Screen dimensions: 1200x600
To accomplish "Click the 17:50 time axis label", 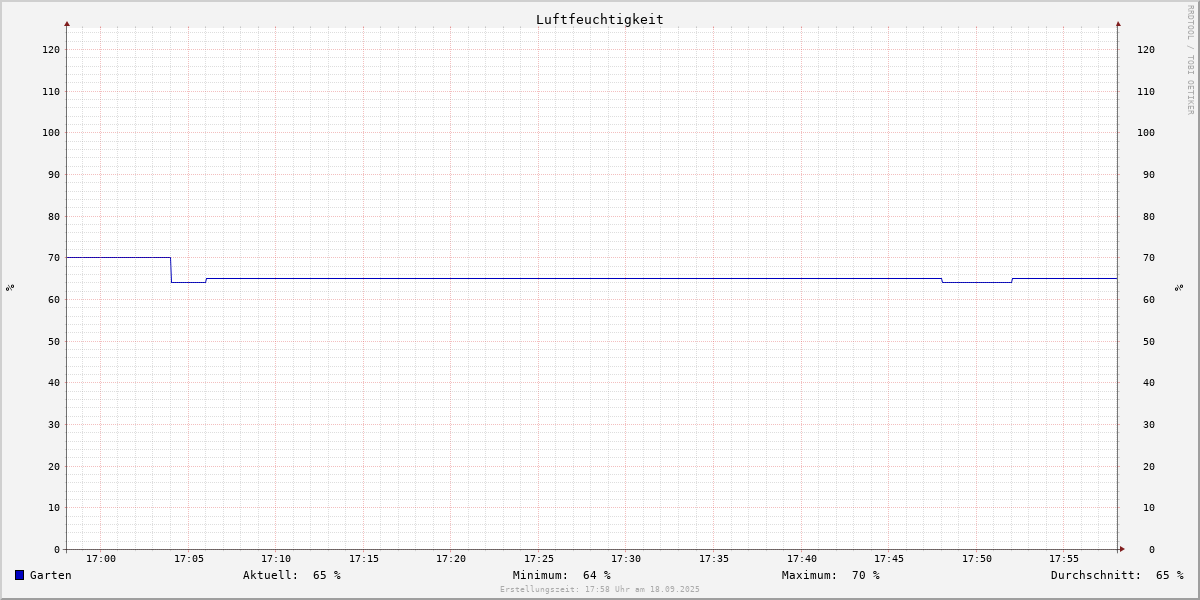I will point(977,559).
